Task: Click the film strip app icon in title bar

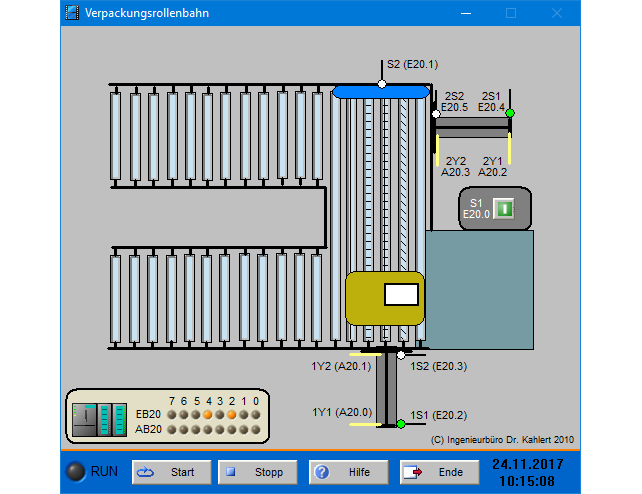Action: point(72,13)
